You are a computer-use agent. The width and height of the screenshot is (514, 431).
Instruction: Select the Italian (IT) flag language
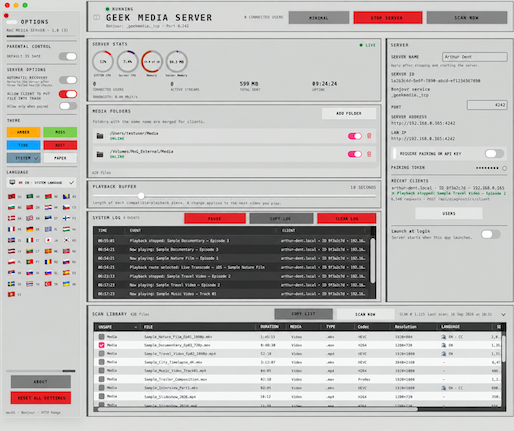(30, 240)
